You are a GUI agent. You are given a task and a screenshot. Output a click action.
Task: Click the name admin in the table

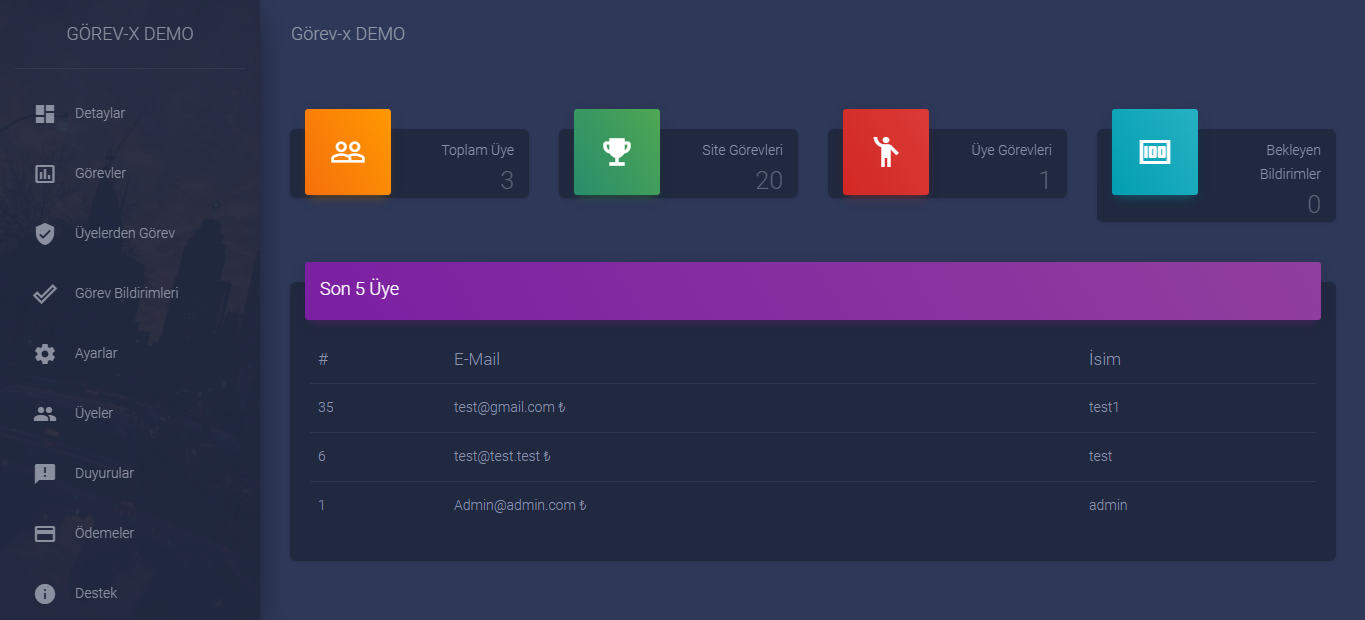[x=1108, y=506]
